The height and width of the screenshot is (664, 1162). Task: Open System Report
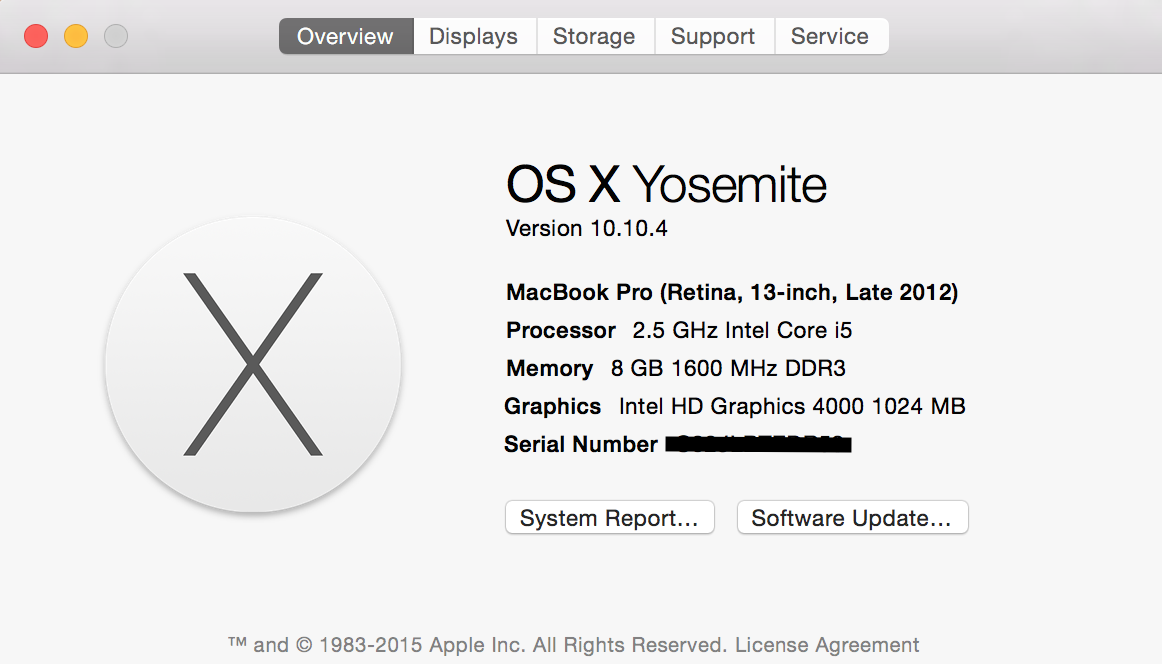coord(609,518)
